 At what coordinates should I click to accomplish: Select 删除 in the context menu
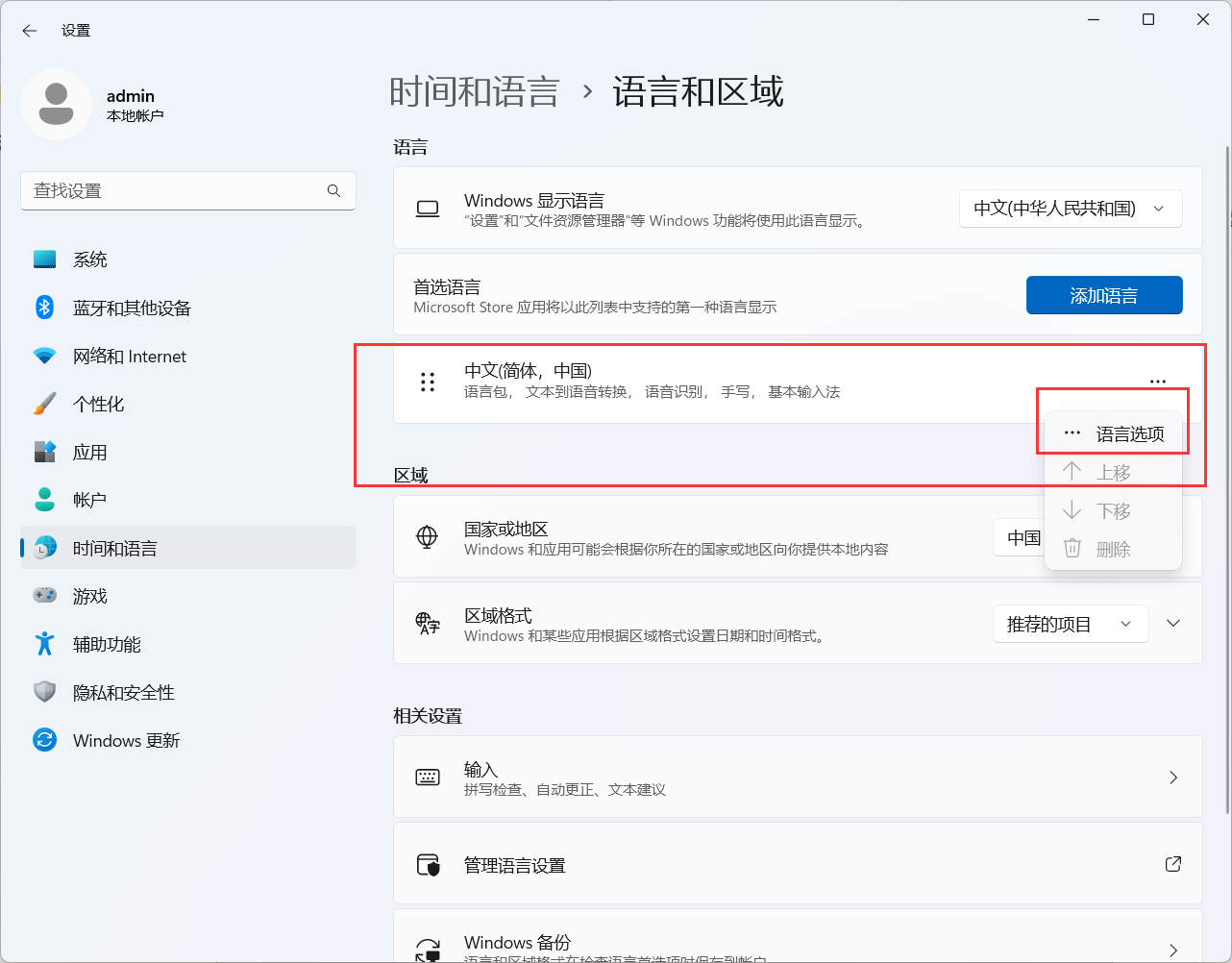click(x=1113, y=549)
